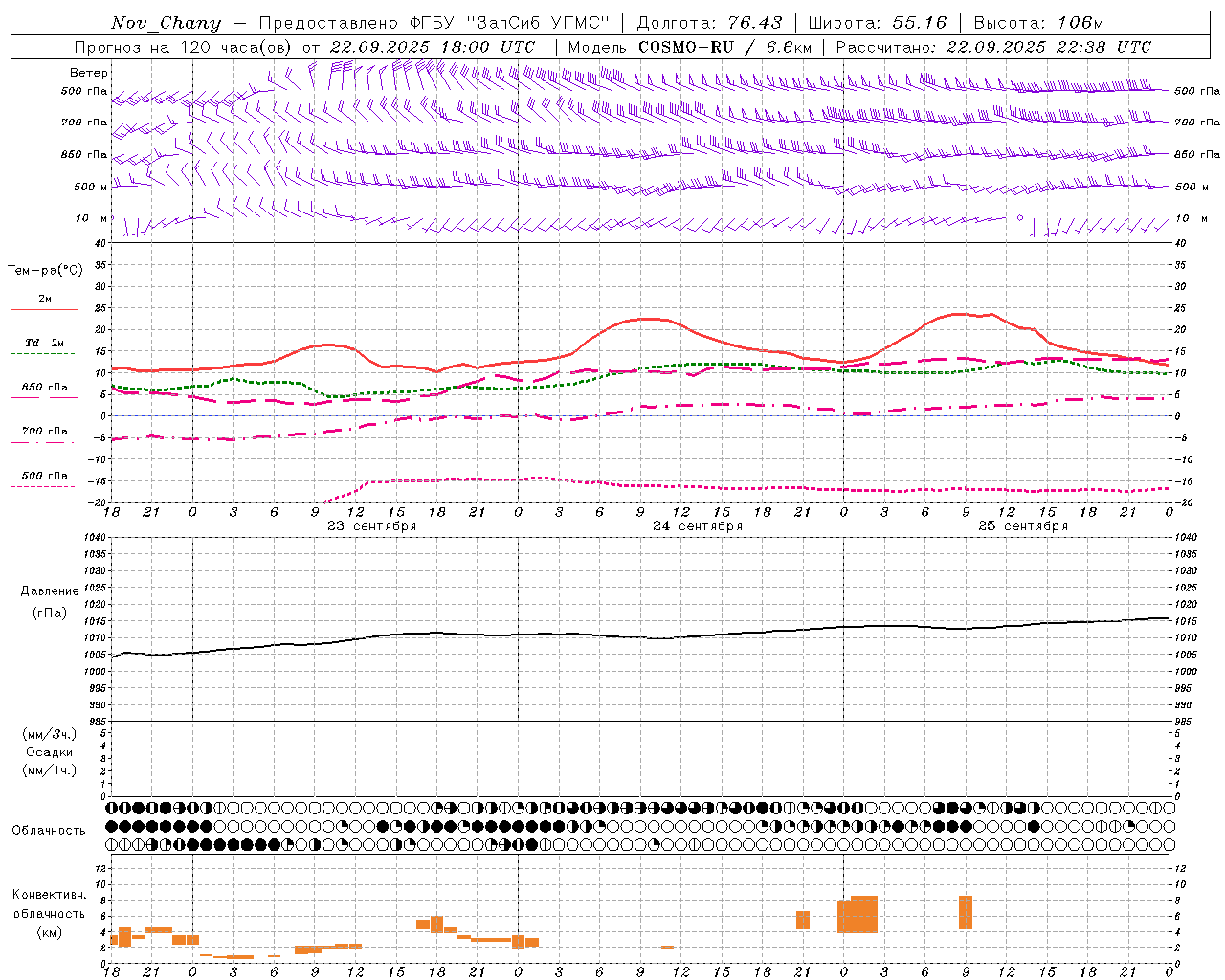Click the line sample under Td 2м legend

[43, 353]
